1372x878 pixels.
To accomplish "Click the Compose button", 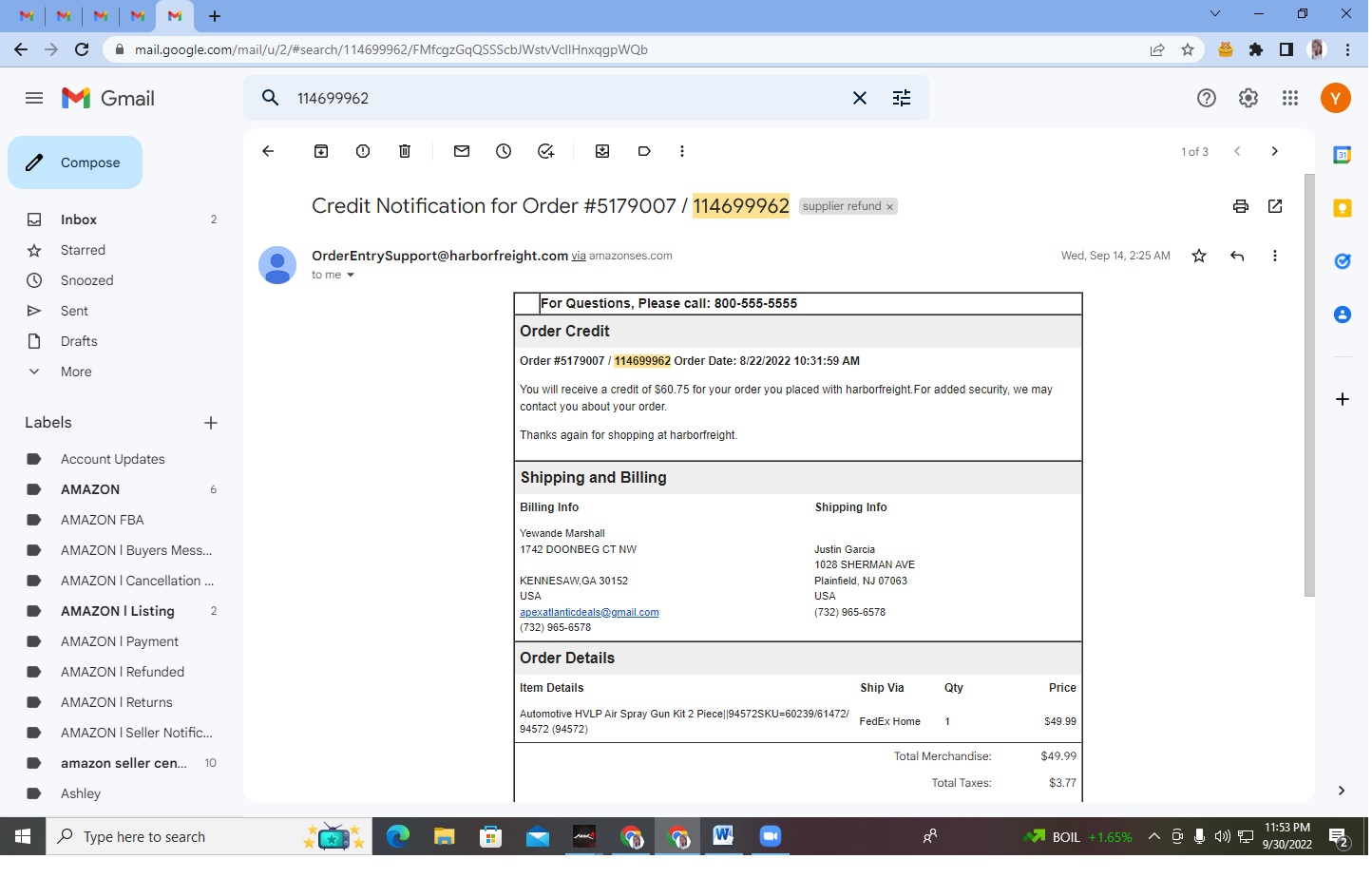I will point(75,162).
